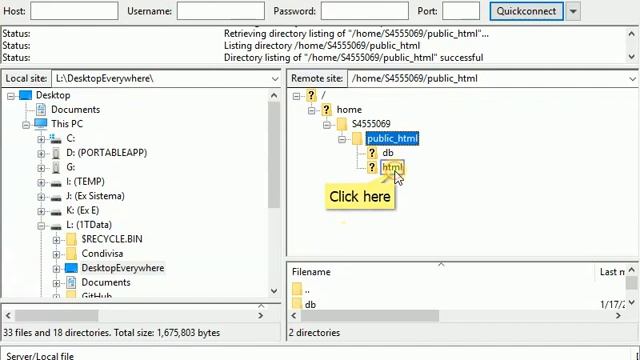Collapse the This PC tree node
The width and height of the screenshot is (640, 360).
tap(26, 124)
